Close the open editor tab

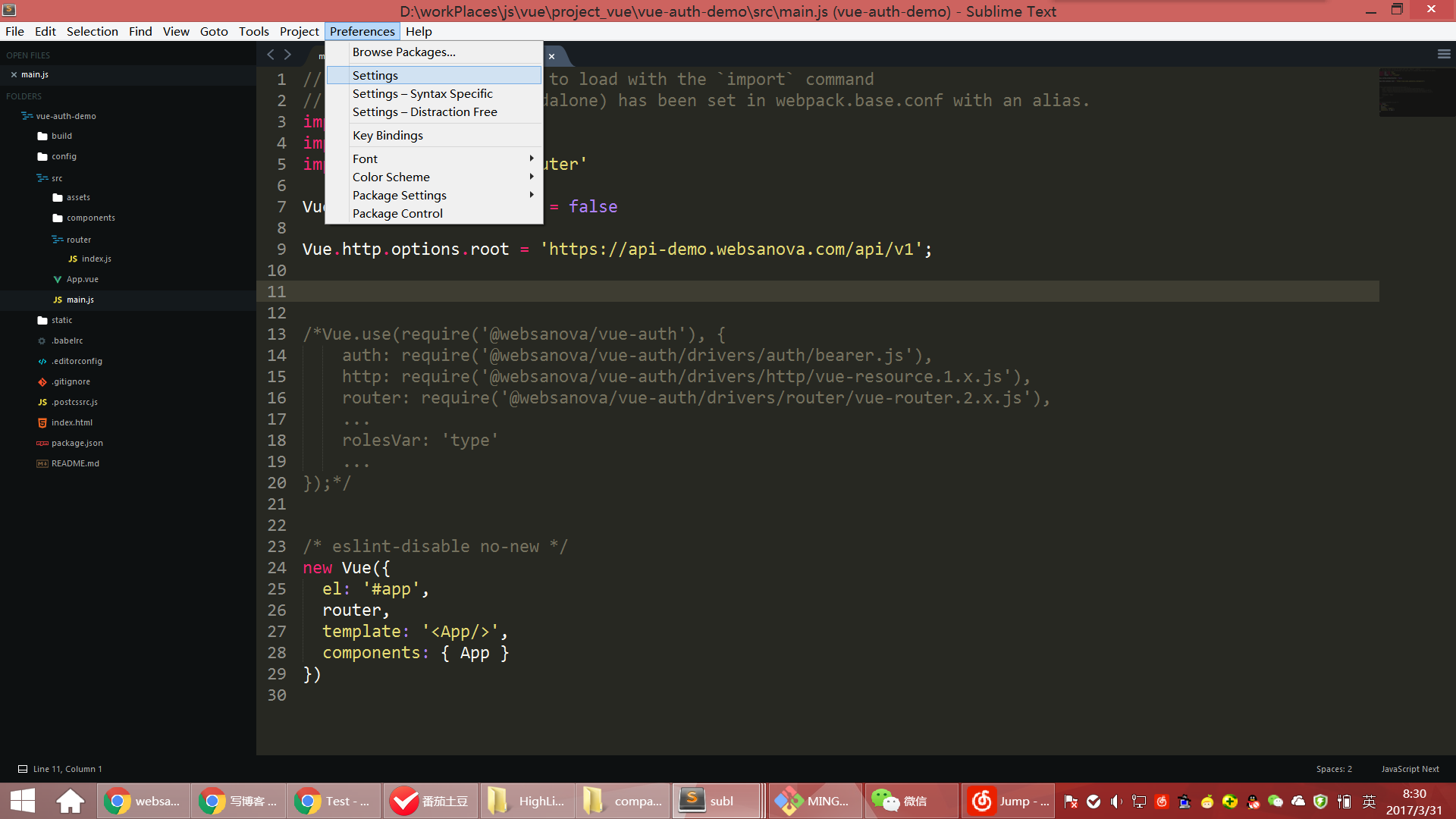(x=552, y=56)
